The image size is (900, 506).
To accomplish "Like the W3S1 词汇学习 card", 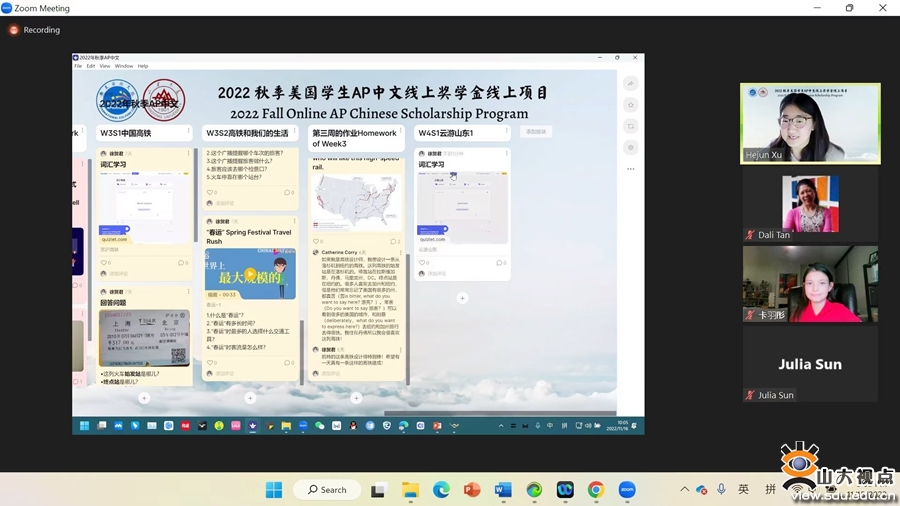I will point(105,263).
